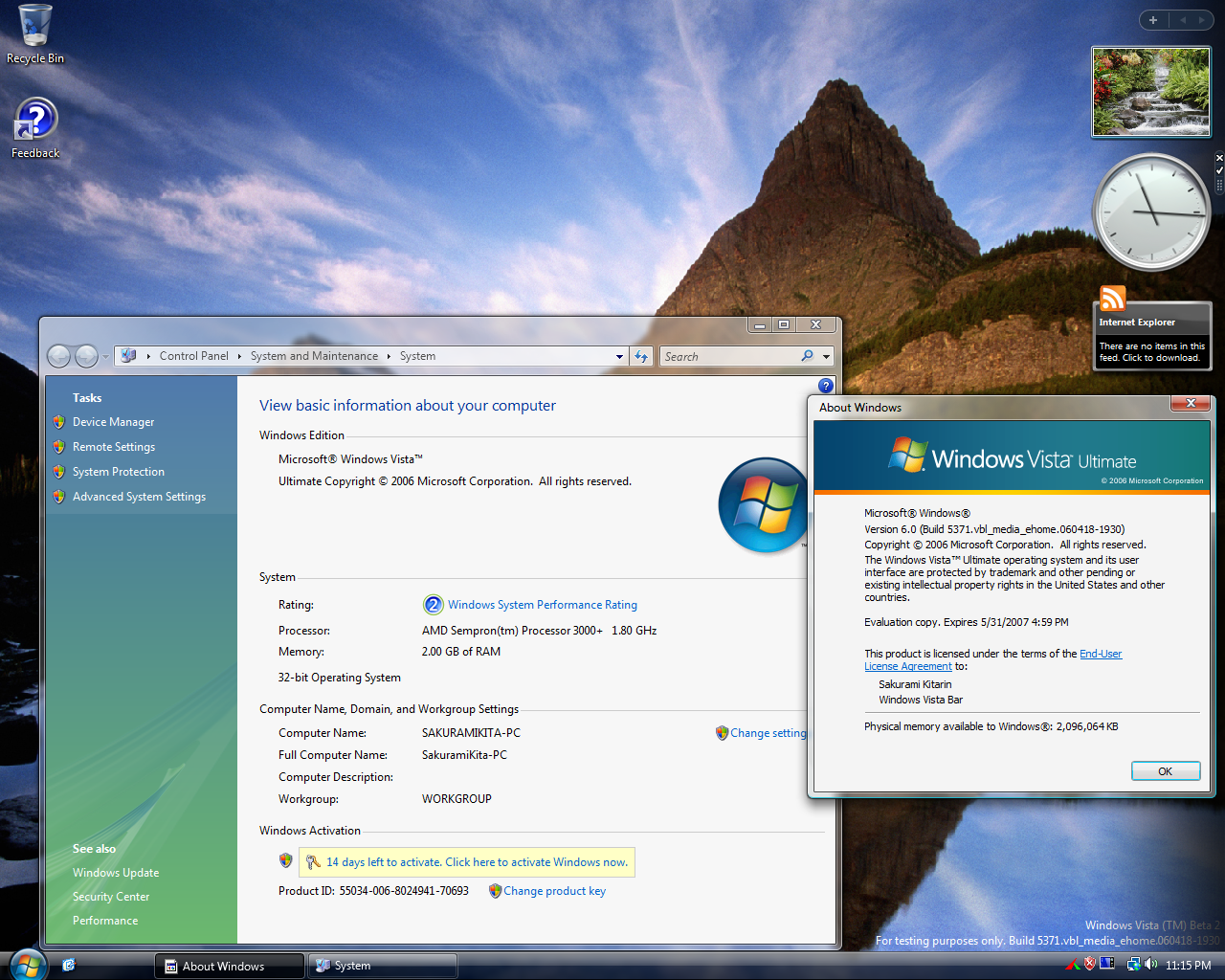Expand the arrow after System and Maintenance

coord(389,356)
